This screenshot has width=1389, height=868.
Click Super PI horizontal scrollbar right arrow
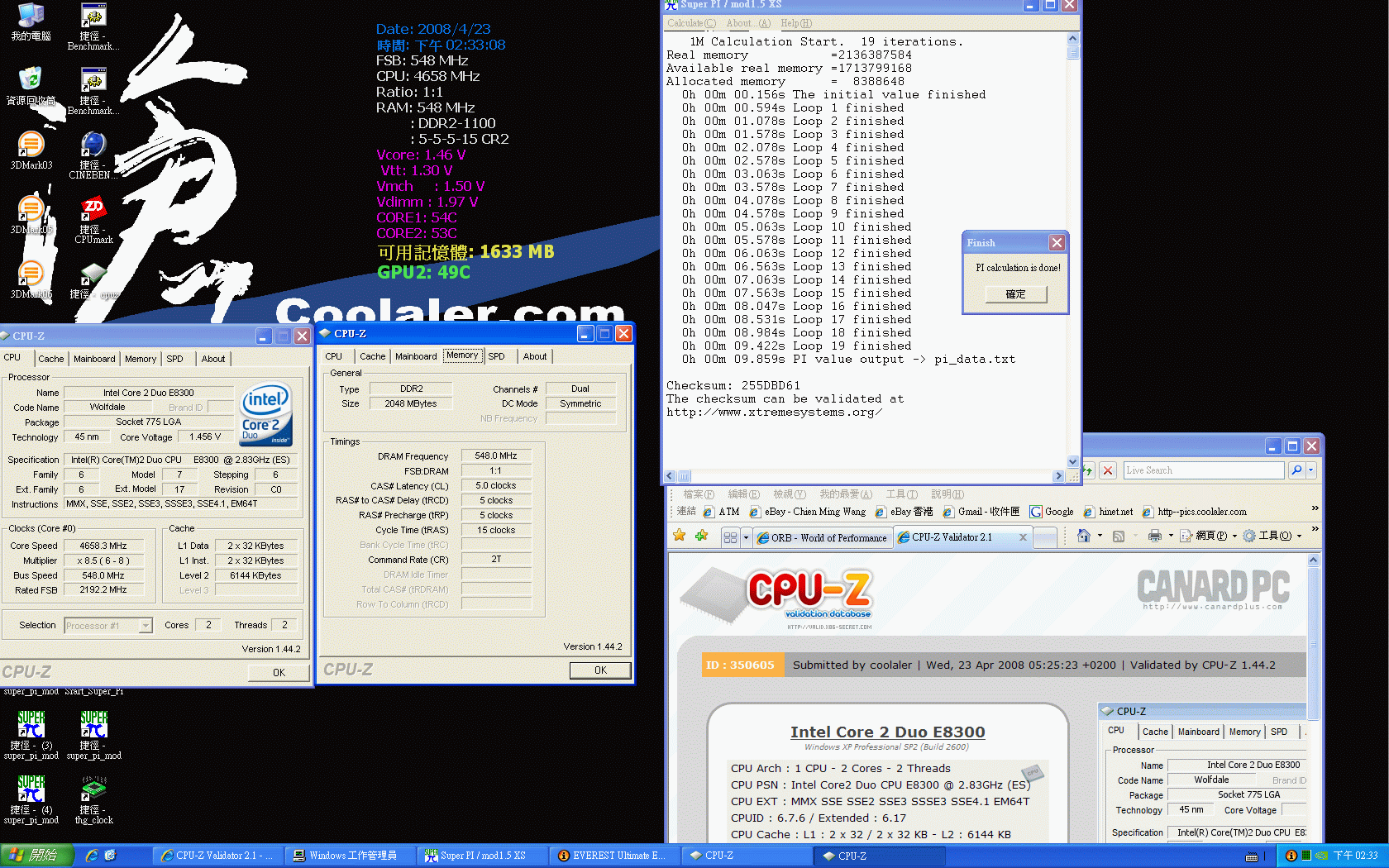tap(1058, 476)
